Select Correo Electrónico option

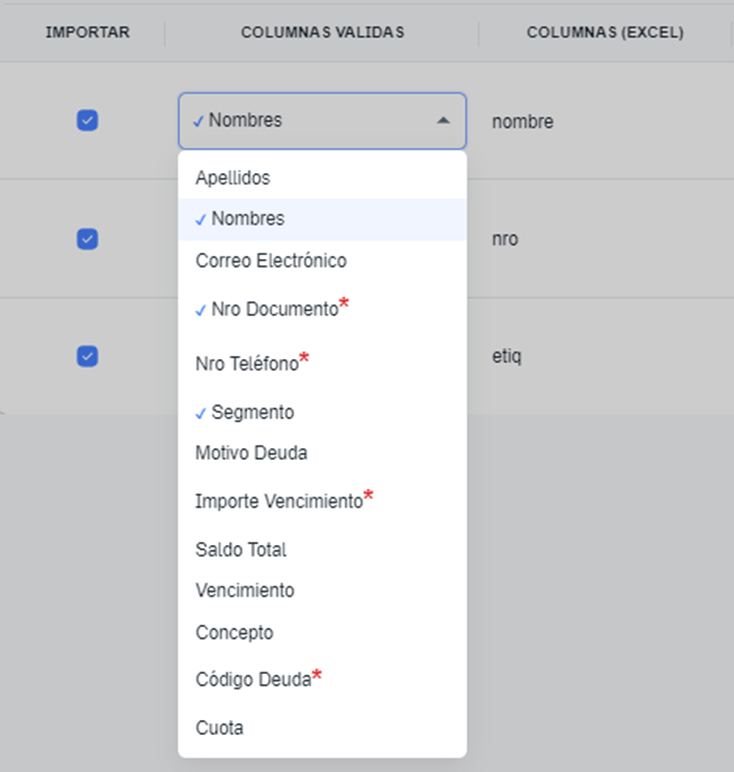[x=271, y=261]
